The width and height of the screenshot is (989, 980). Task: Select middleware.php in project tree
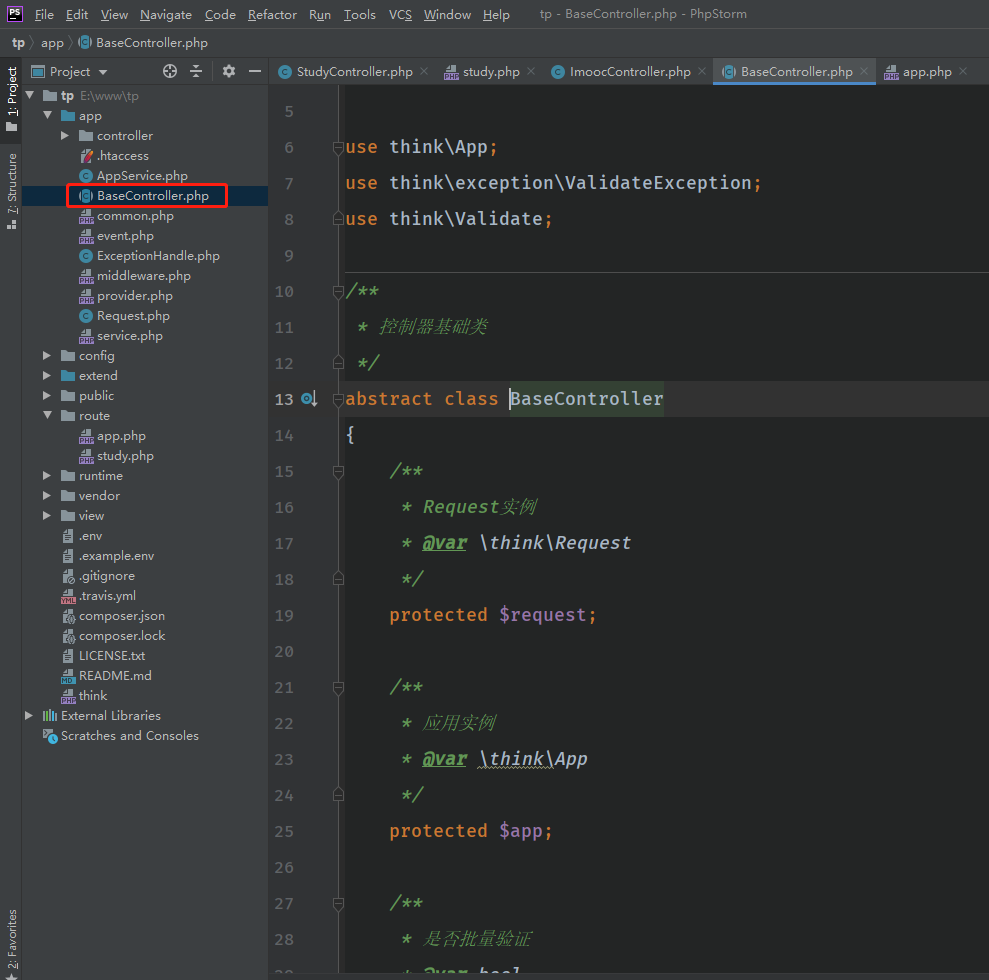143,276
